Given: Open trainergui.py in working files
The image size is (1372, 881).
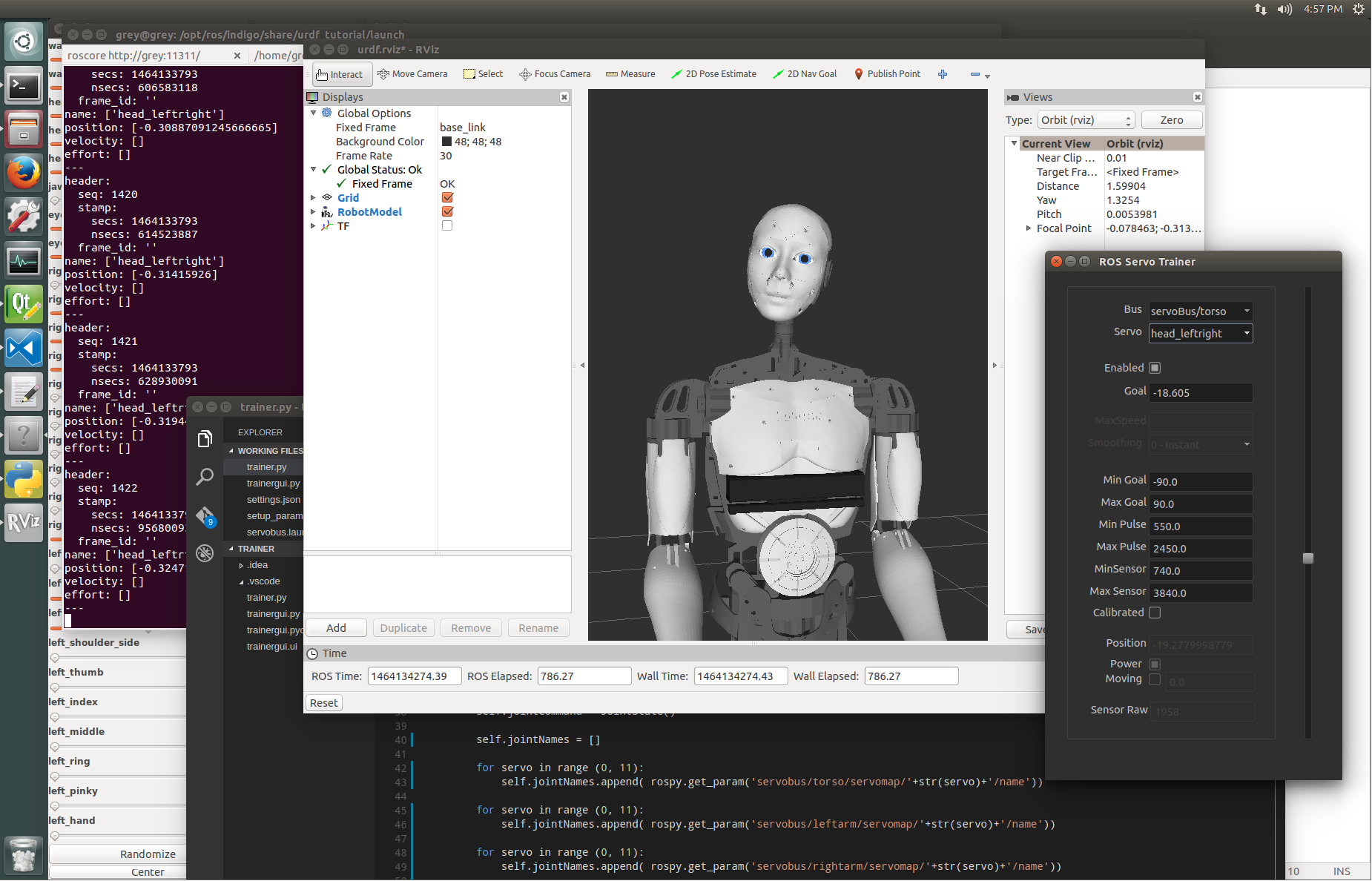Looking at the screenshot, I should coord(273,484).
